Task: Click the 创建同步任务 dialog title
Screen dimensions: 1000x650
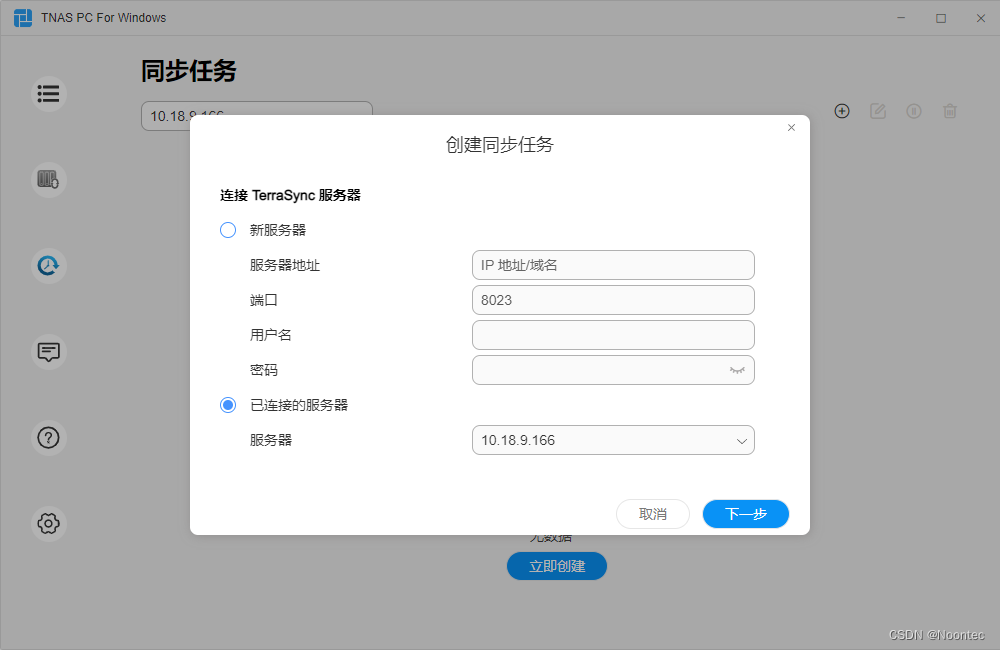Action: click(x=499, y=145)
